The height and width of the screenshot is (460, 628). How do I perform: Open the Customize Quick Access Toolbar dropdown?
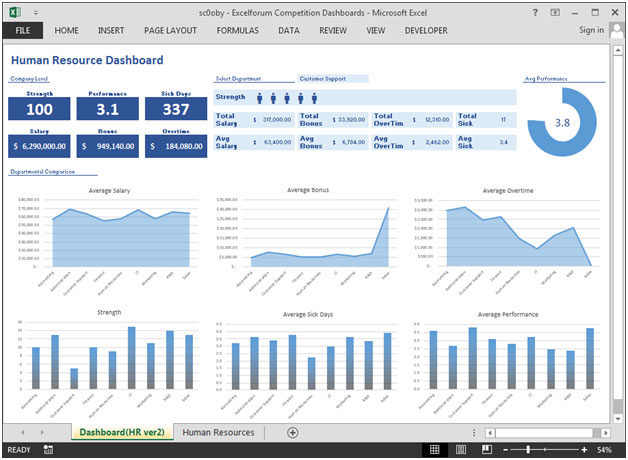click(x=36, y=13)
